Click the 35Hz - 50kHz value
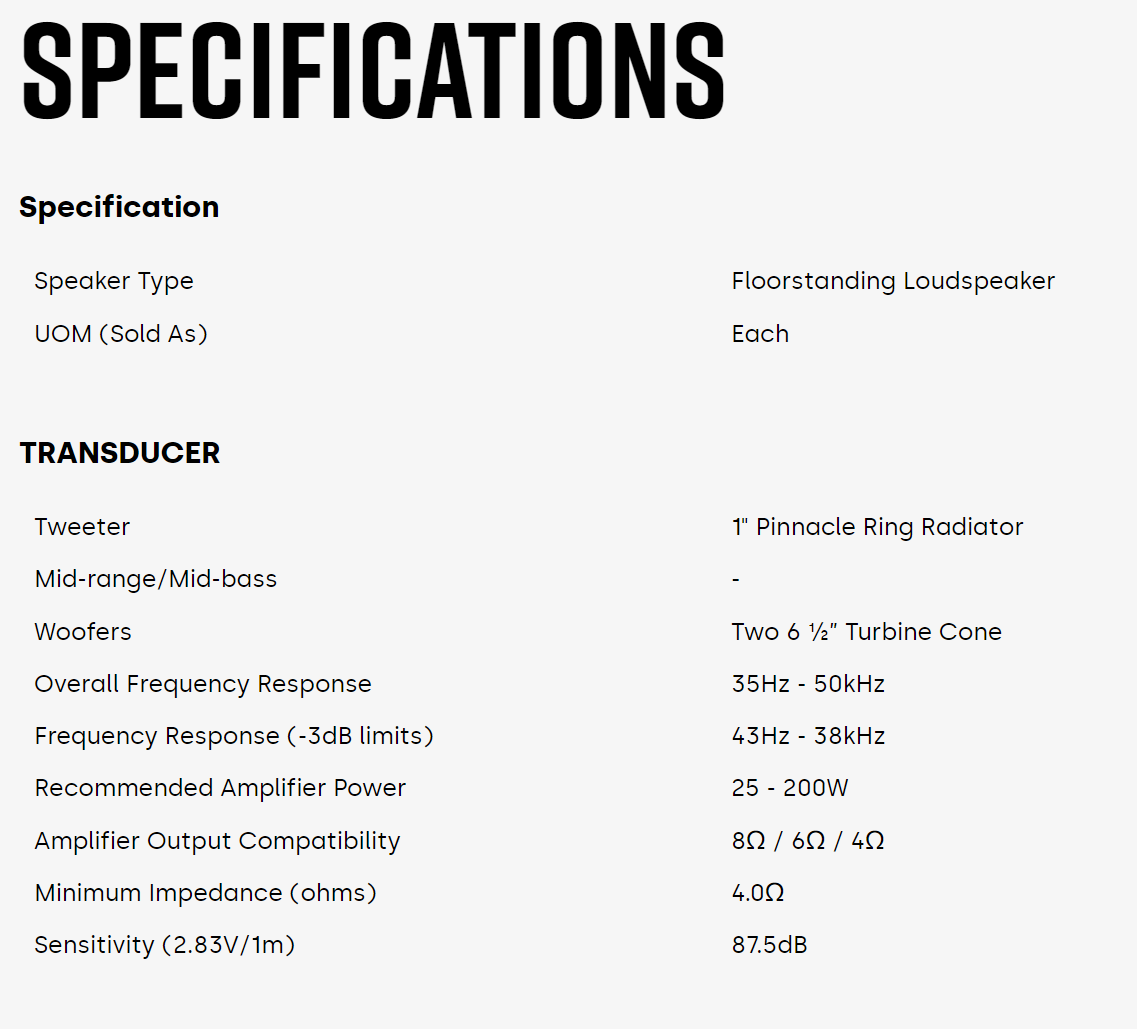 point(808,684)
